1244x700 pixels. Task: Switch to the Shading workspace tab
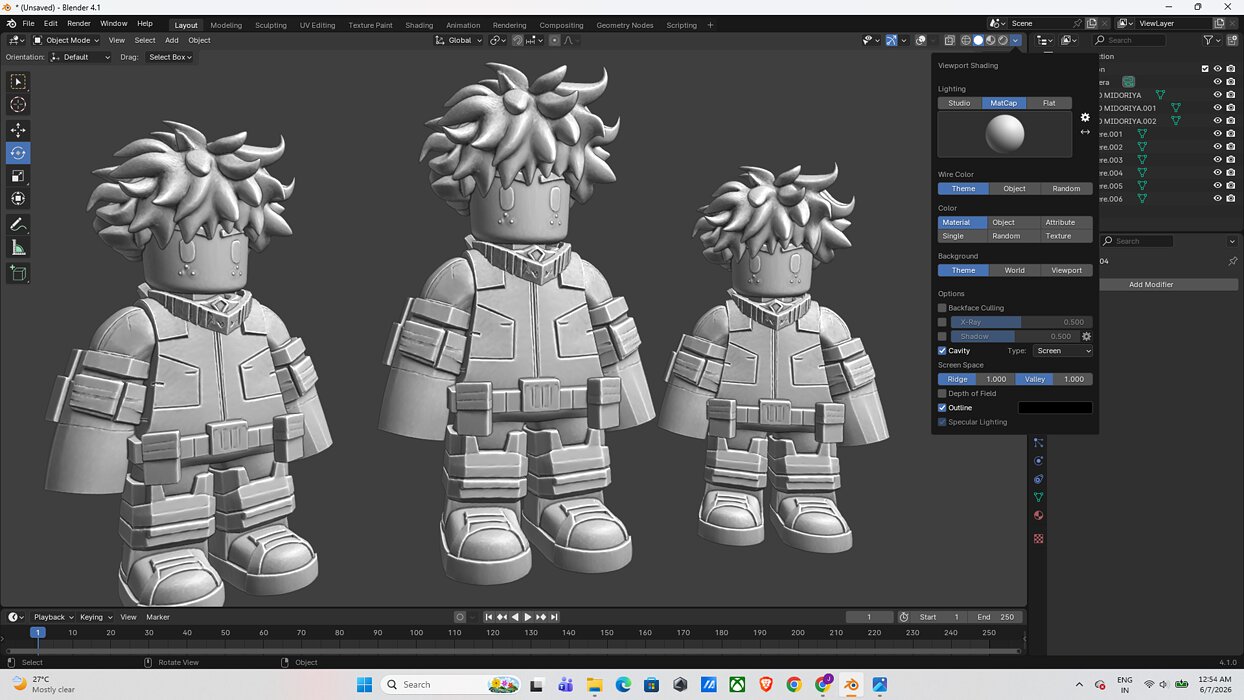pyautogui.click(x=419, y=25)
